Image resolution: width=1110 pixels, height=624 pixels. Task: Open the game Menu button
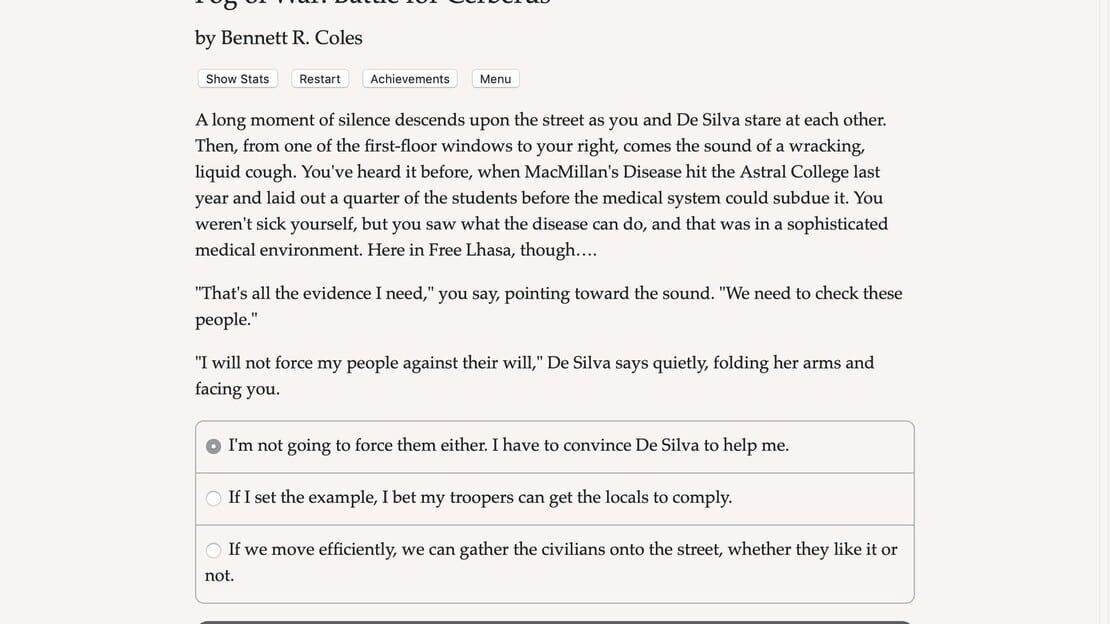point(496,79)
